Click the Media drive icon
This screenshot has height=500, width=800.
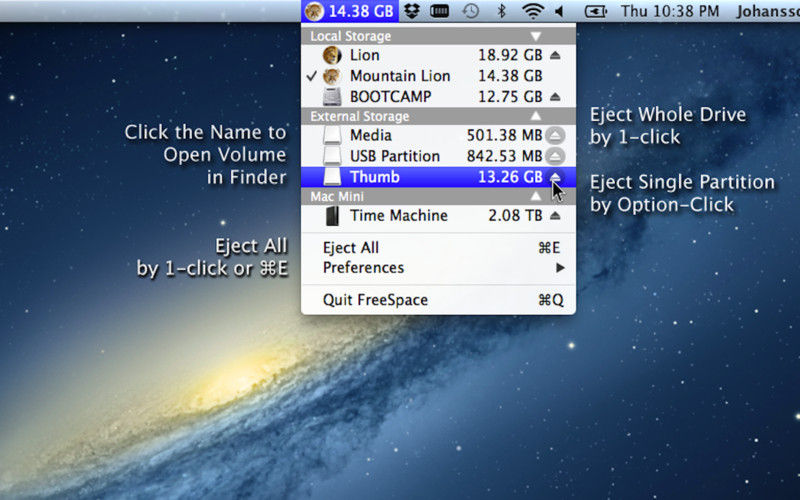[x=332, y=135]
